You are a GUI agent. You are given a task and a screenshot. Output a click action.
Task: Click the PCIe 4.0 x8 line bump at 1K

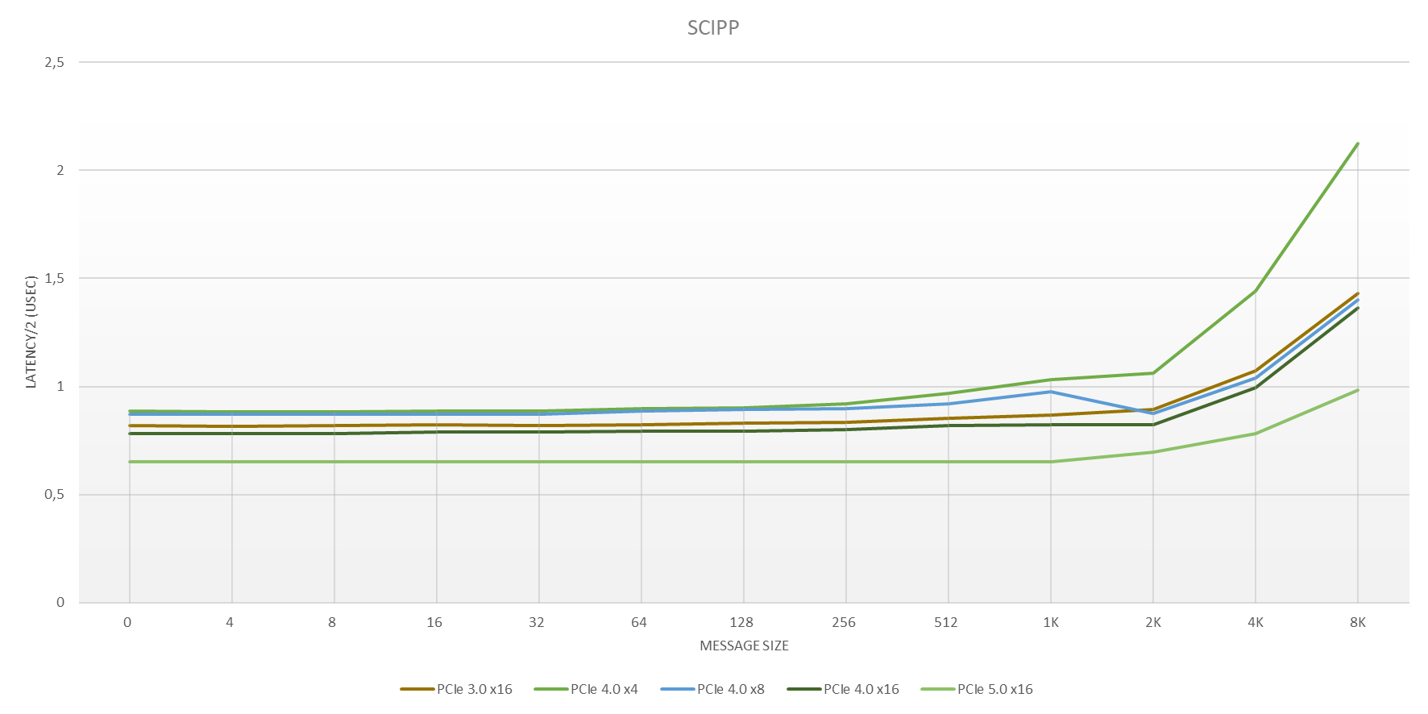(x=1050, y=391)
